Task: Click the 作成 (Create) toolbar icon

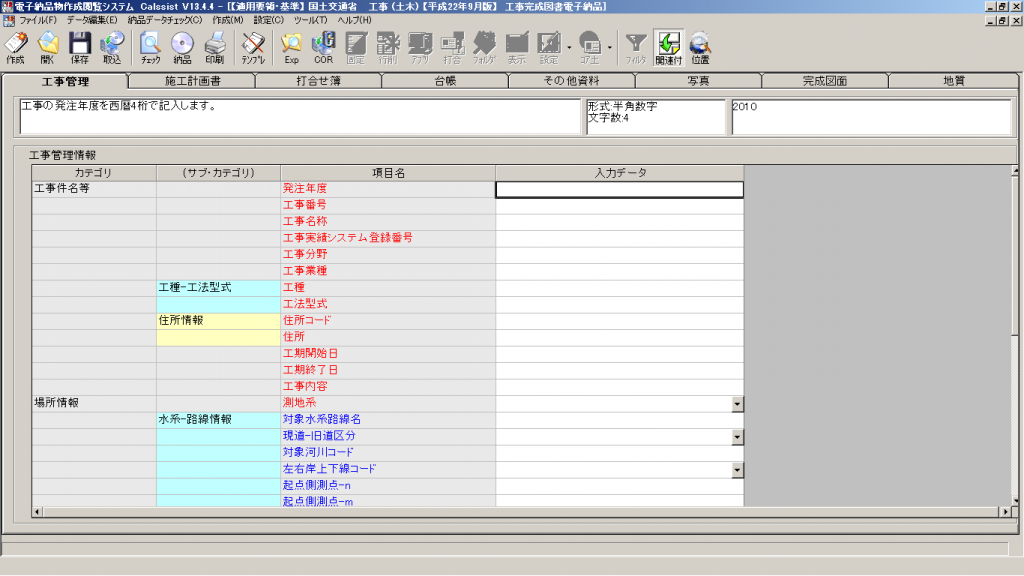Action: [x=15, y=47]
